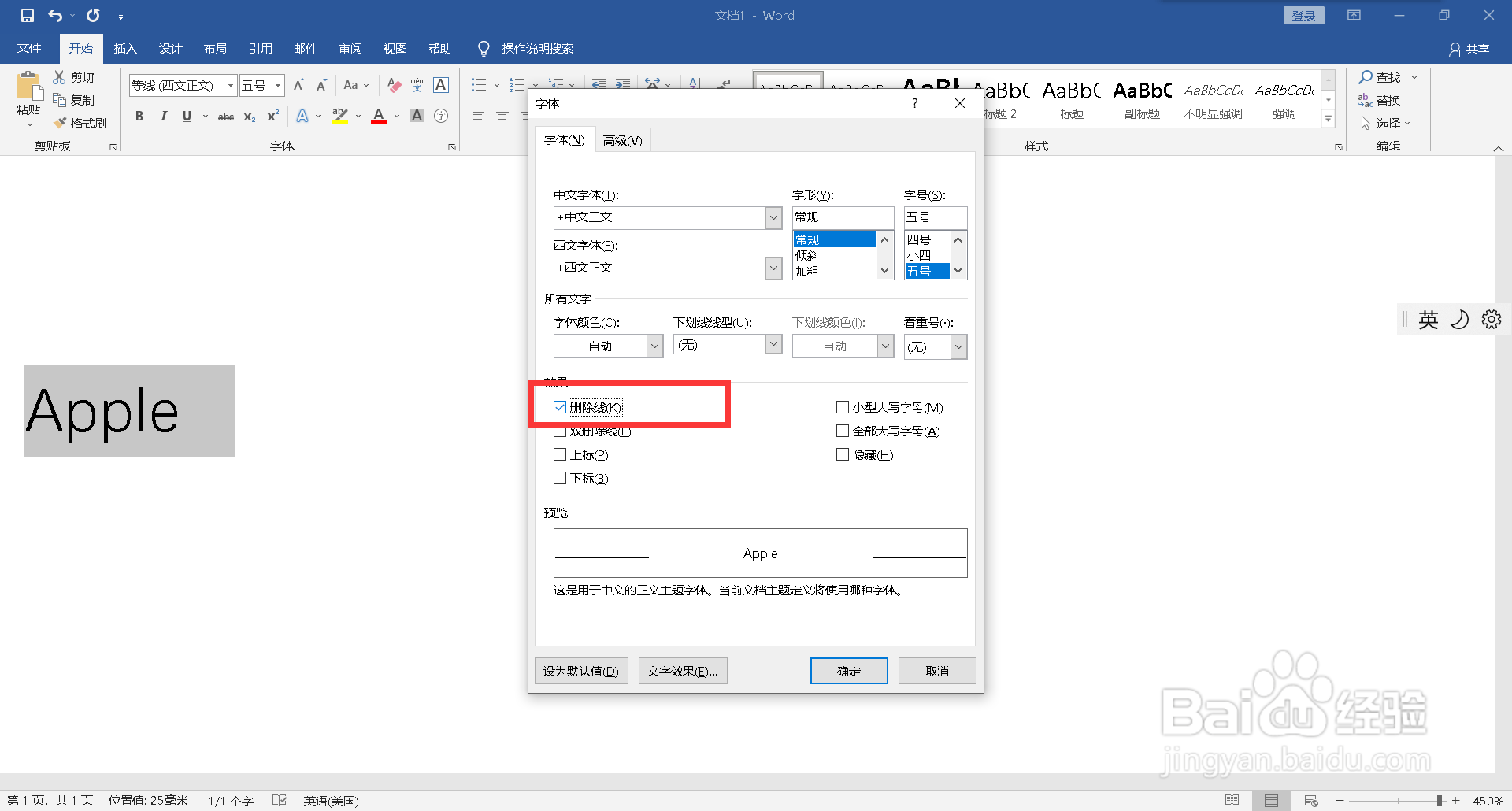Apply Underline using the U icon
This screenshot has height=811, width=1512.
187,117
